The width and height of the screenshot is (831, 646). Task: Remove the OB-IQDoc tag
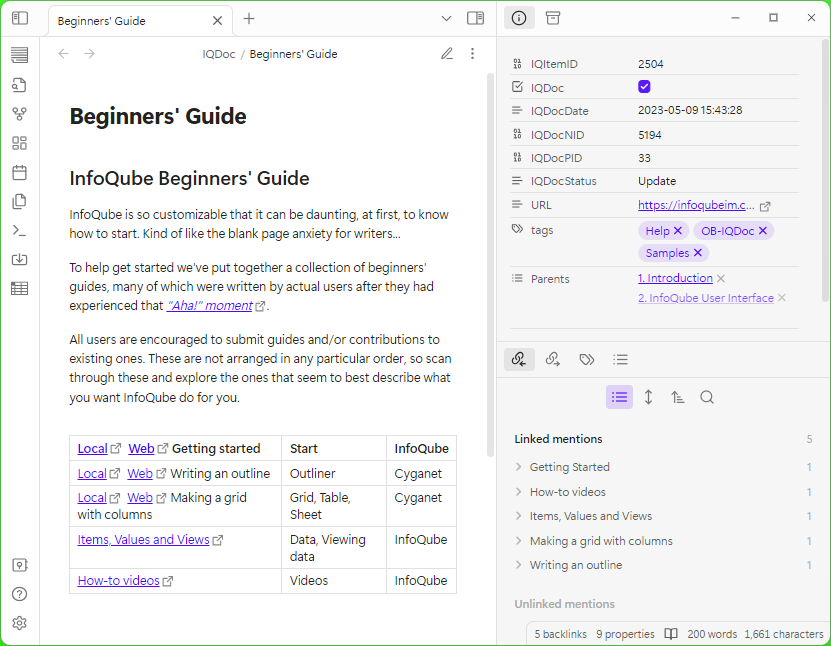click(x=763, y=231)
